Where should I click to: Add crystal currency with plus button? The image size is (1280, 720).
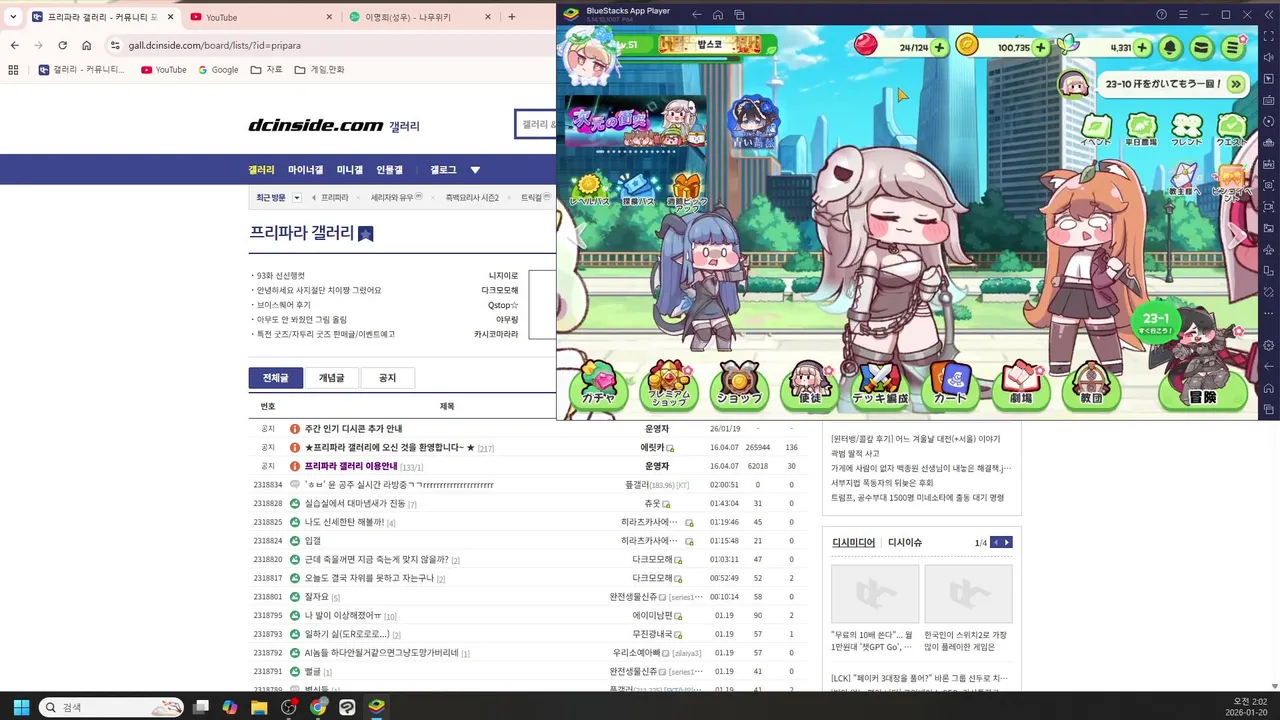click(1141, 48)
